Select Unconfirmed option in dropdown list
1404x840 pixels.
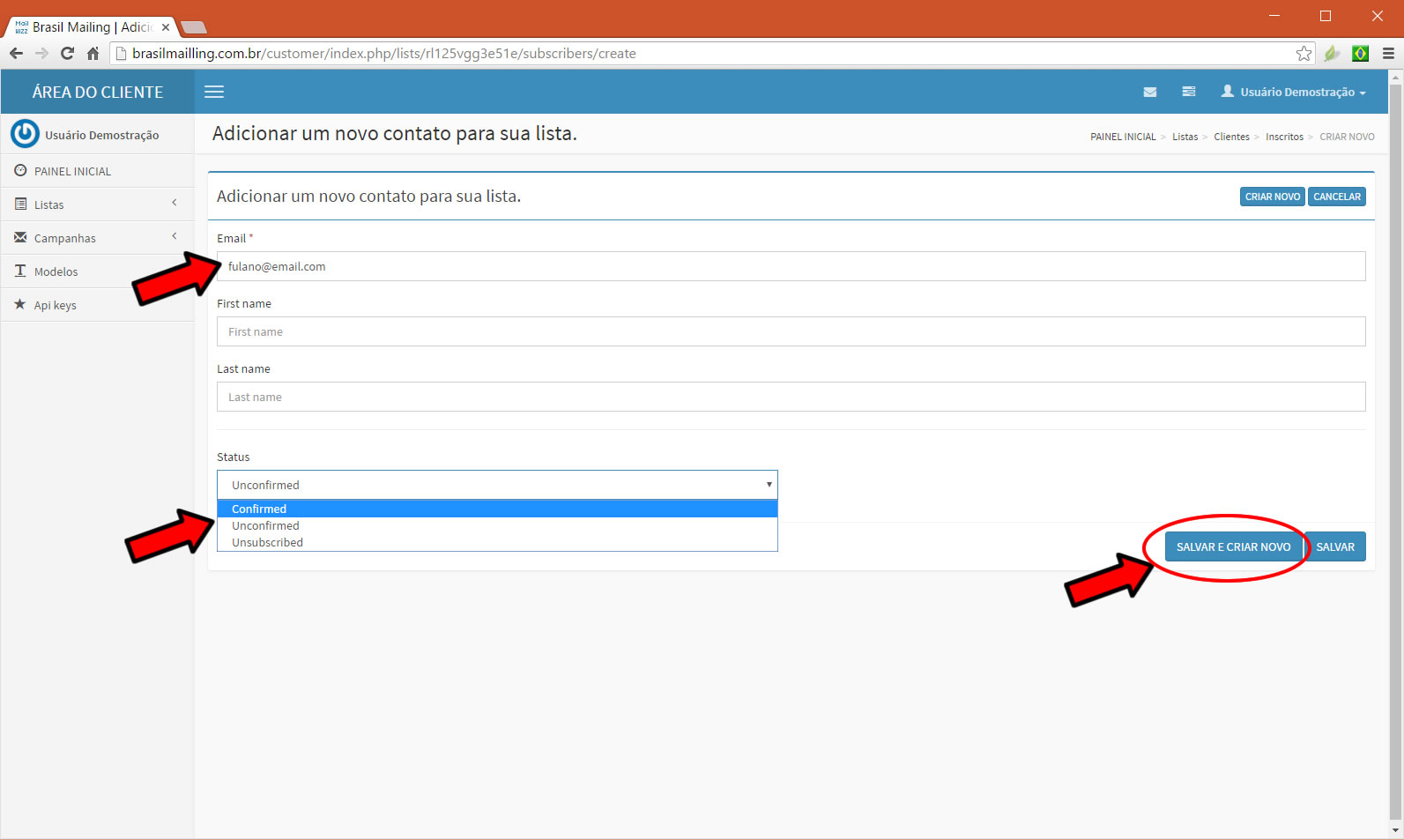[x=497, y=525]
